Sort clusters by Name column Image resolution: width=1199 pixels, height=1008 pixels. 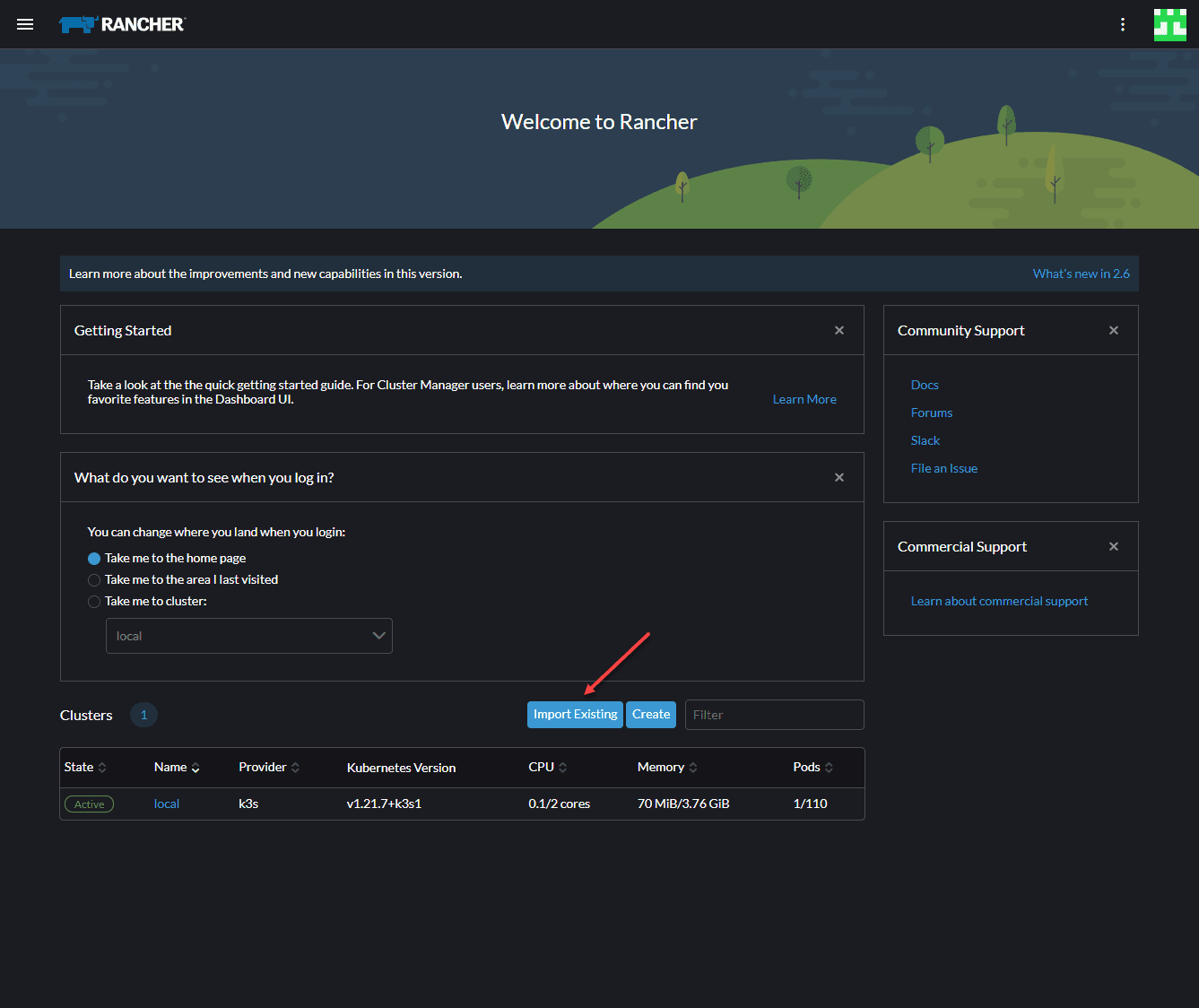tap(177, 767)
